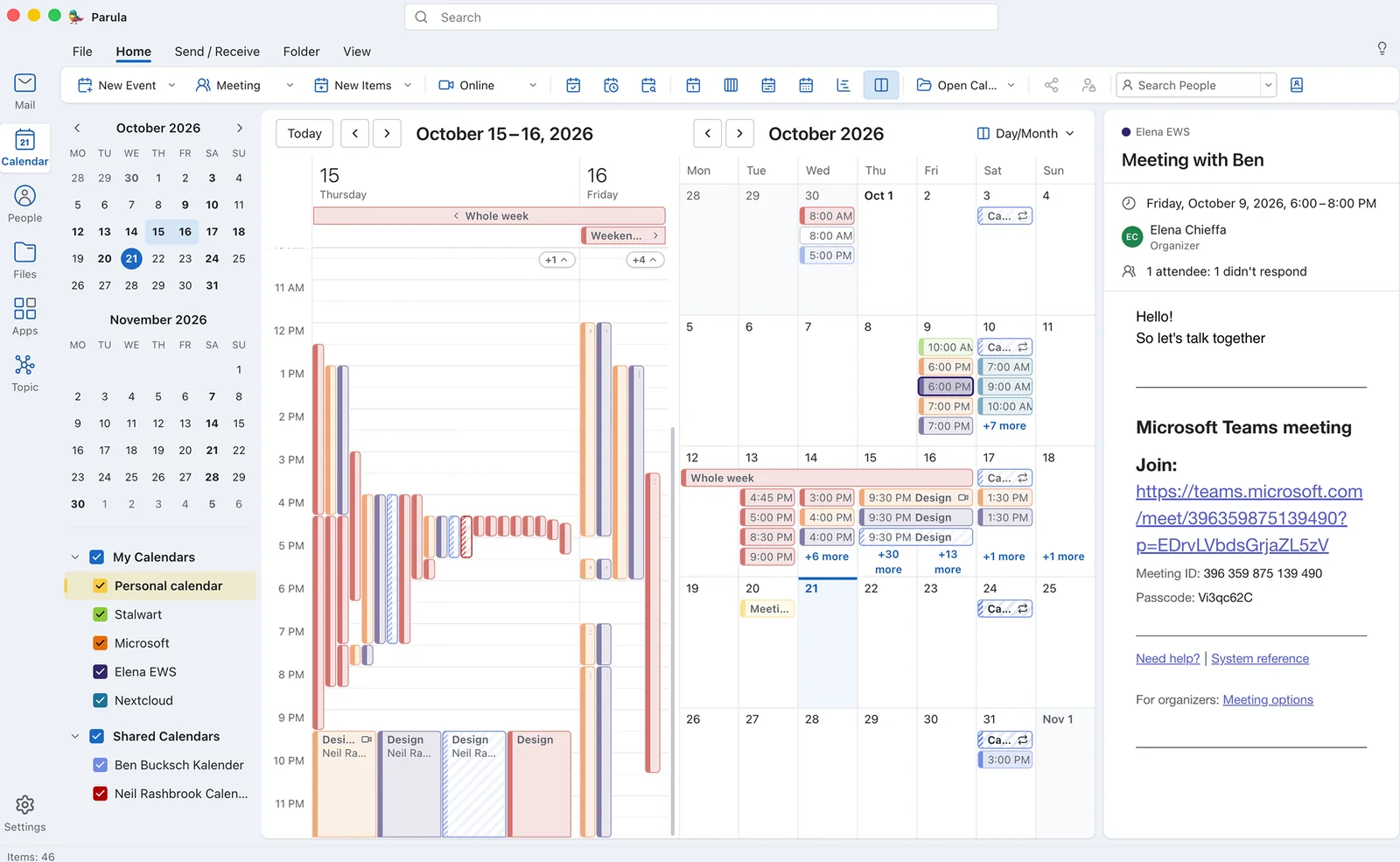Uncheck the Personal calendar checkbox

[x=101, y=586]
